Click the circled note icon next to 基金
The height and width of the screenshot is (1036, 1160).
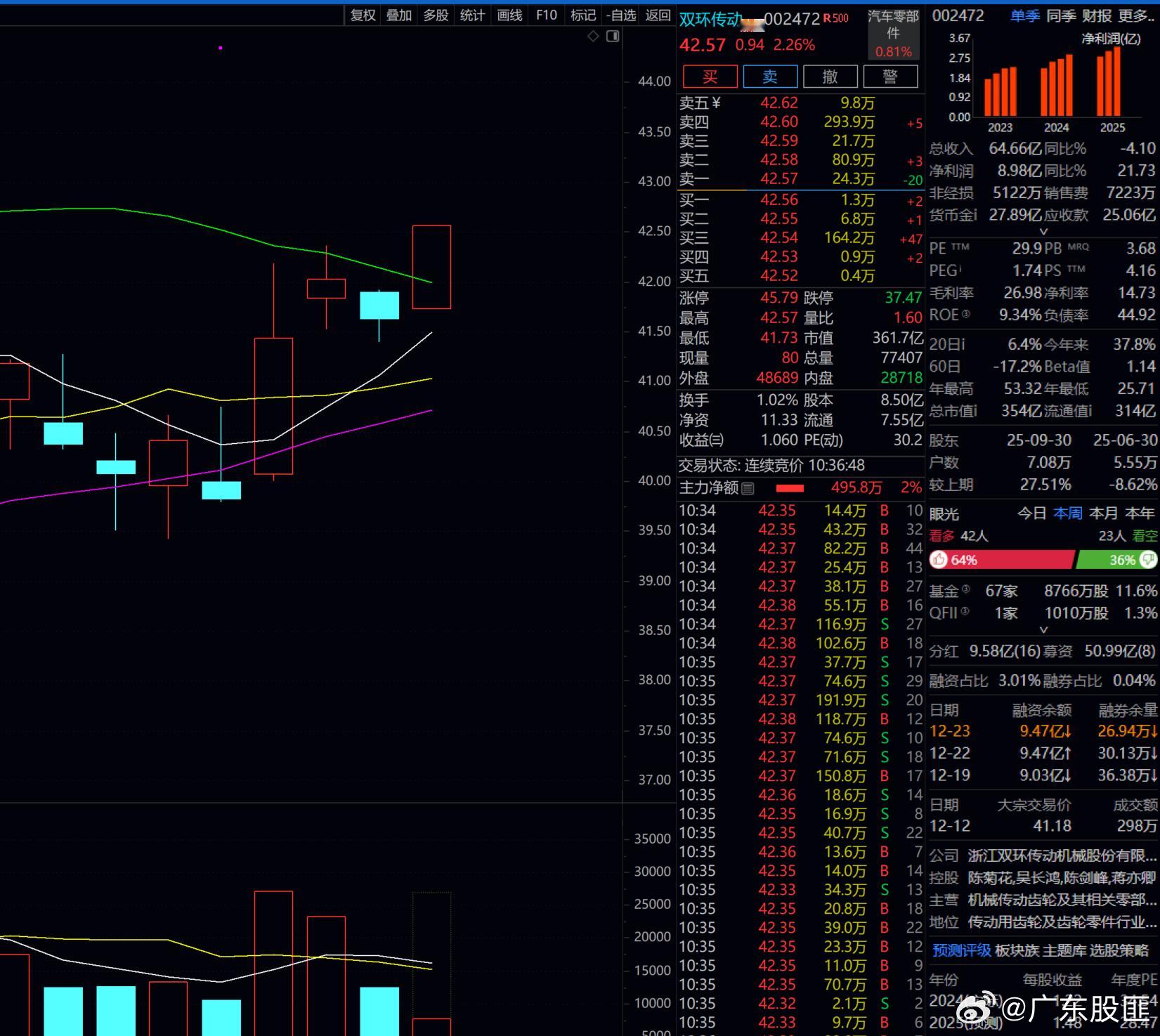click(x=965, y=589)
